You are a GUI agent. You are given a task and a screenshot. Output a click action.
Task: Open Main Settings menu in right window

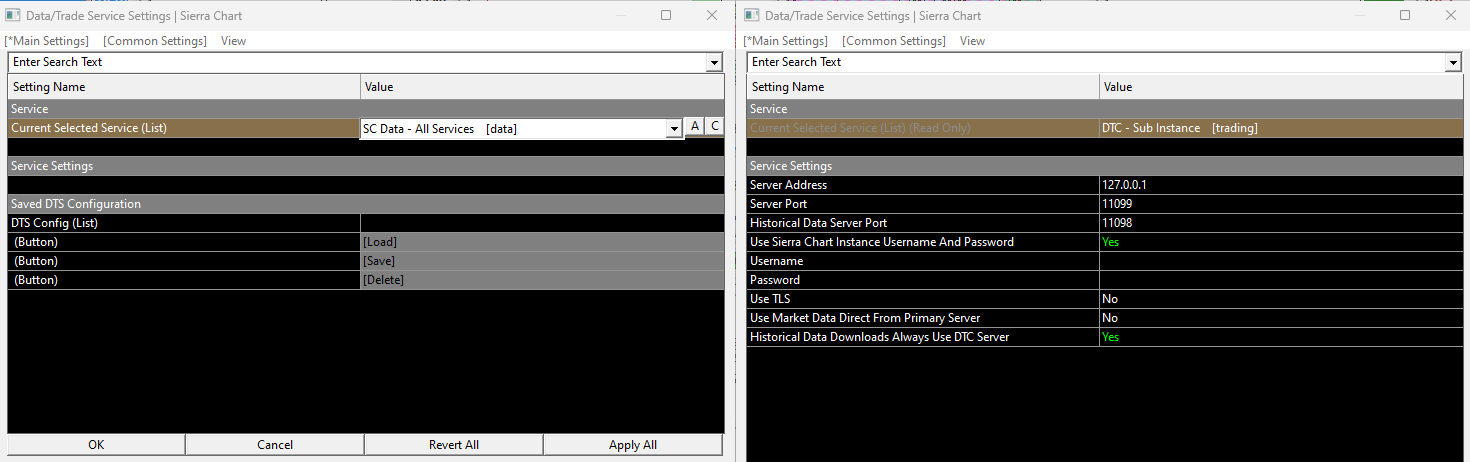tap(786, 41)
